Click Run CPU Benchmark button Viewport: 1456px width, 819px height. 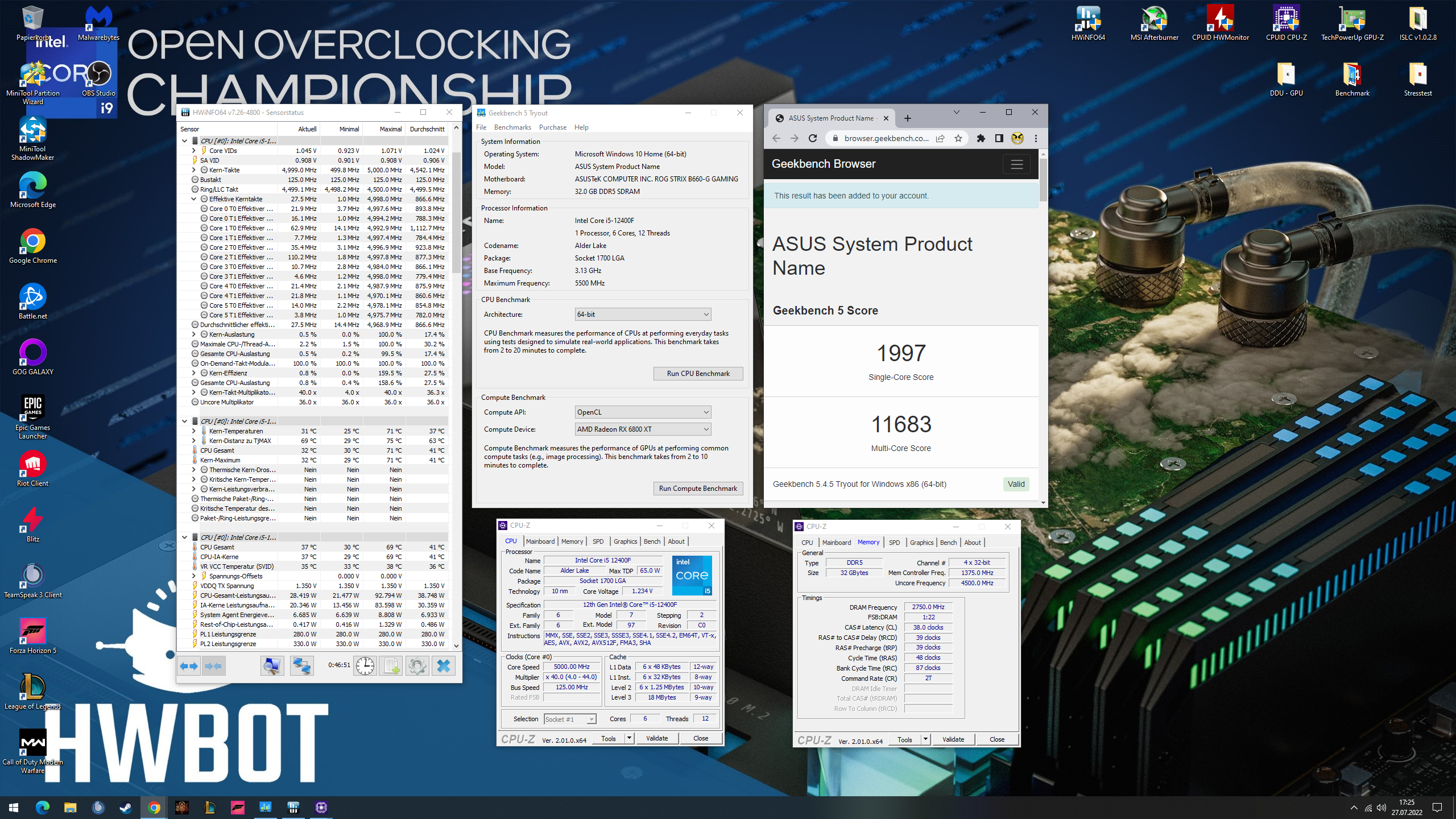pyautogui.click(x=698, y=374)
